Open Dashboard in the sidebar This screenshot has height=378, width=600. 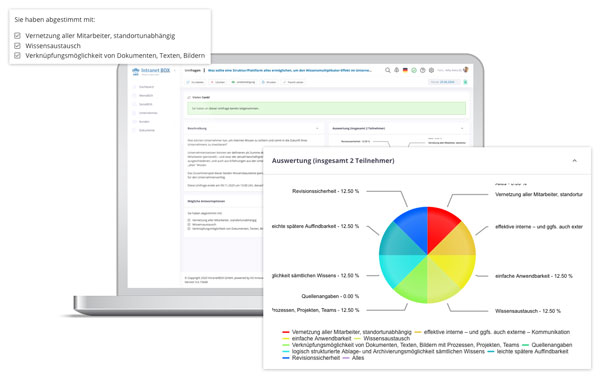coord(147,87)
